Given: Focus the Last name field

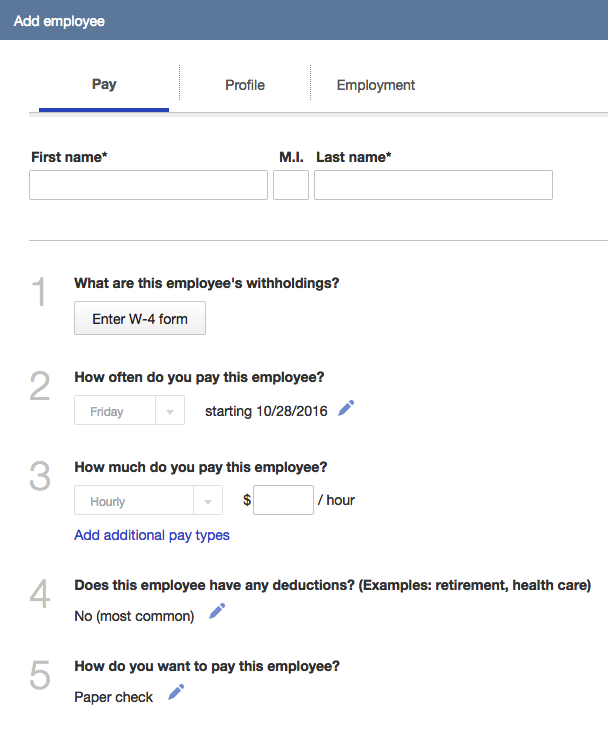Looking at the screenshot, I should tap(433, 185).
